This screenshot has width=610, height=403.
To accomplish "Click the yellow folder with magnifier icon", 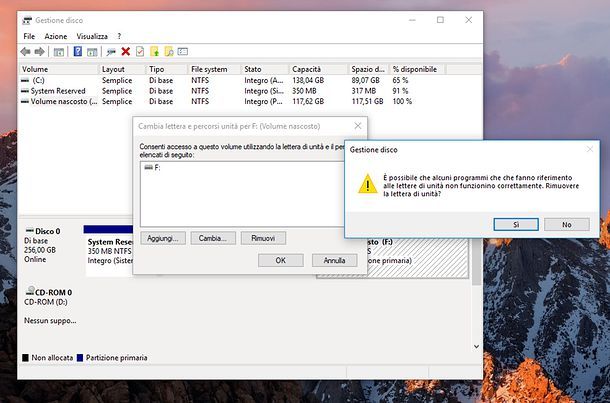I will point(169,51).
